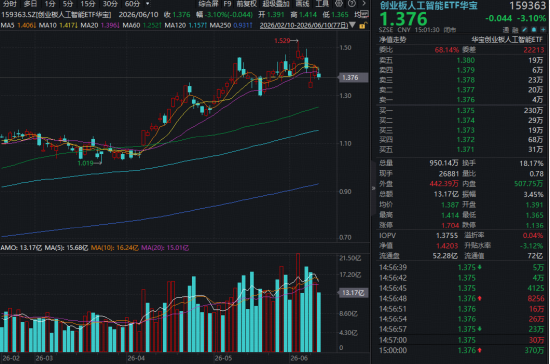The image size is (550, 364).
Task: Click the IOPV 1.3755 value
Action: click(447, 236)
